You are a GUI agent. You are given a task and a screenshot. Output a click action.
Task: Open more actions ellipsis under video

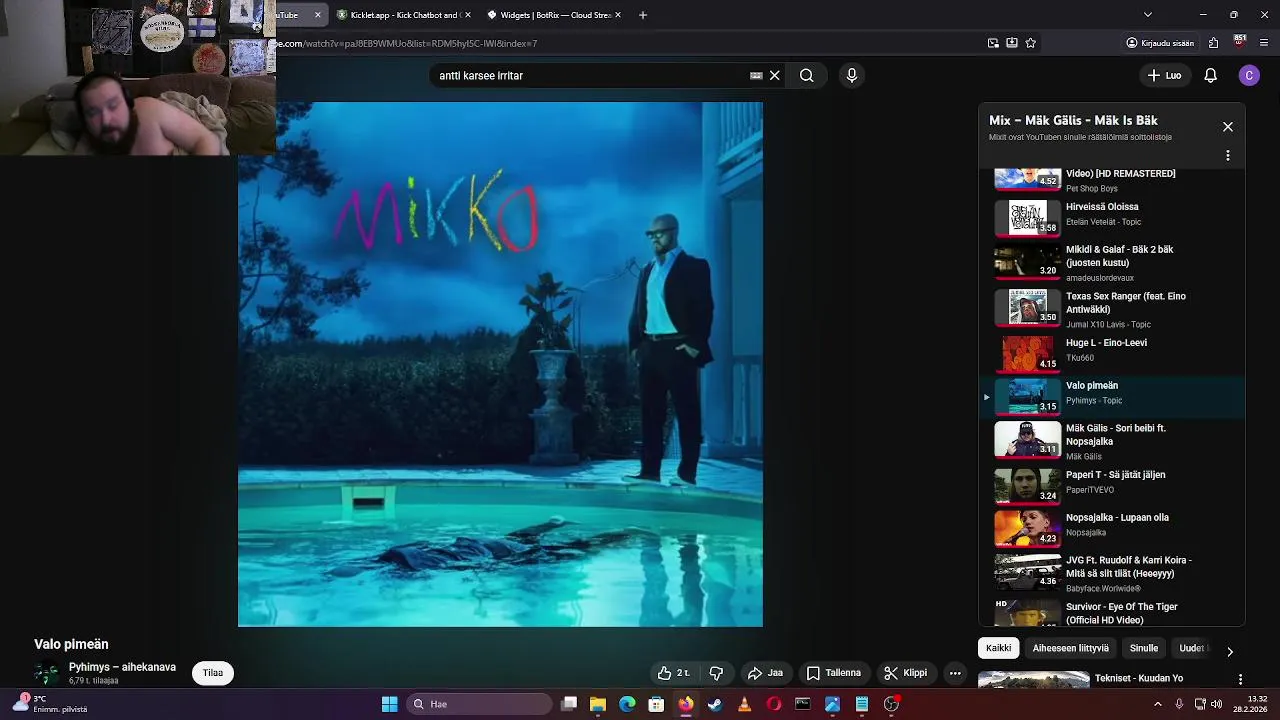(x=955, y=673)
